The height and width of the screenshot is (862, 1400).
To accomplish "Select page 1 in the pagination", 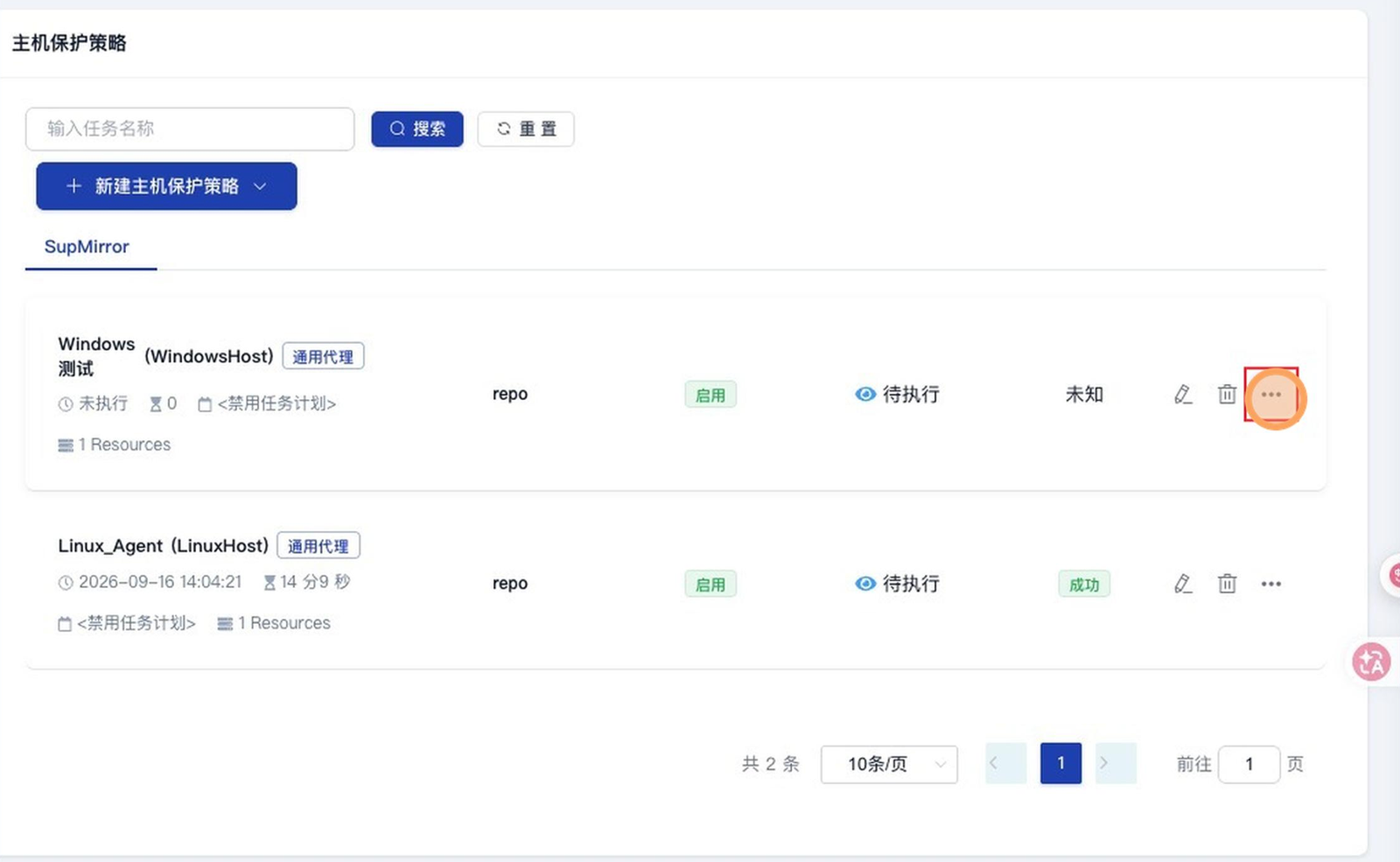I will pyautogui.click(x=1060, y=764).
